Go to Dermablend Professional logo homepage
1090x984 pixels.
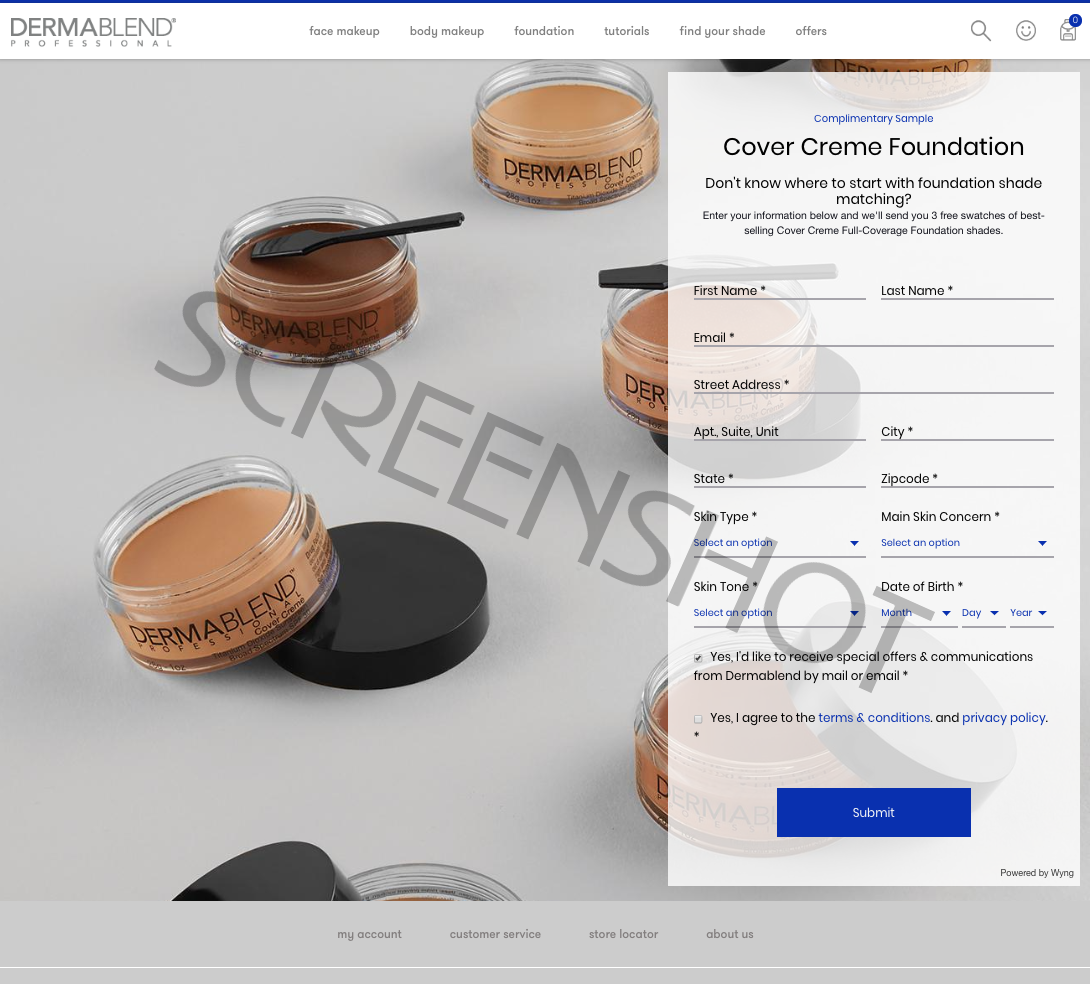[x=93, y=32]
